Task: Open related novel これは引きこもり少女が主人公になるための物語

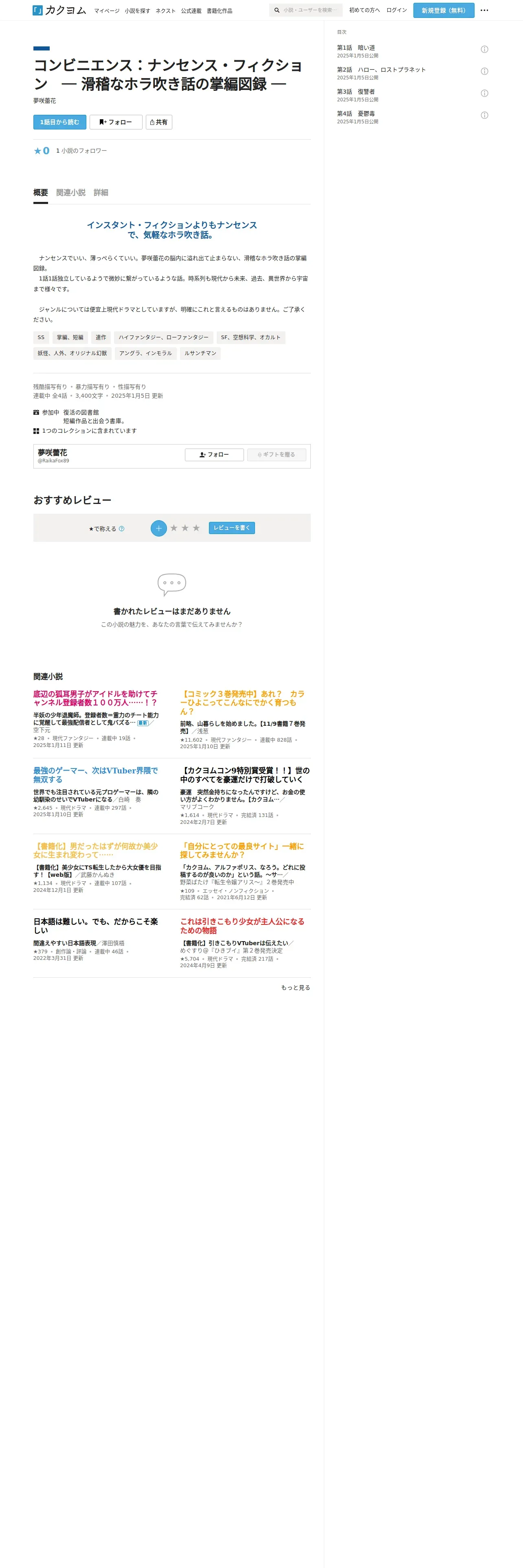Action: [242, 926]
